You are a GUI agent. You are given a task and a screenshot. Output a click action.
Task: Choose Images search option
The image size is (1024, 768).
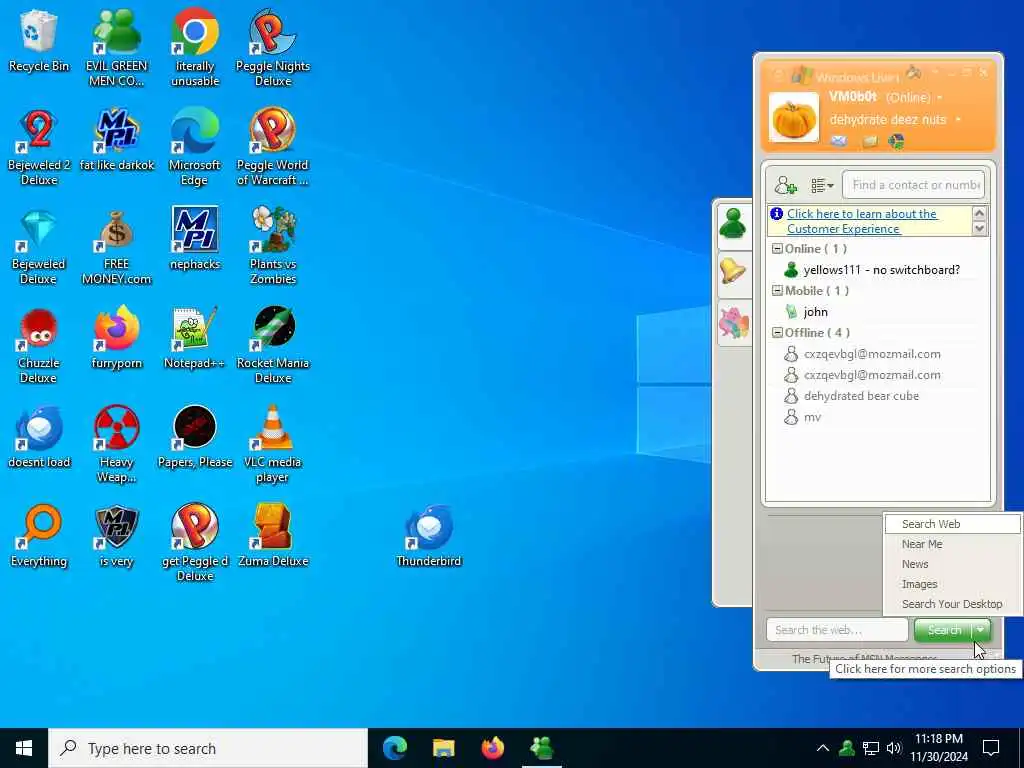(x=952, y=584)
